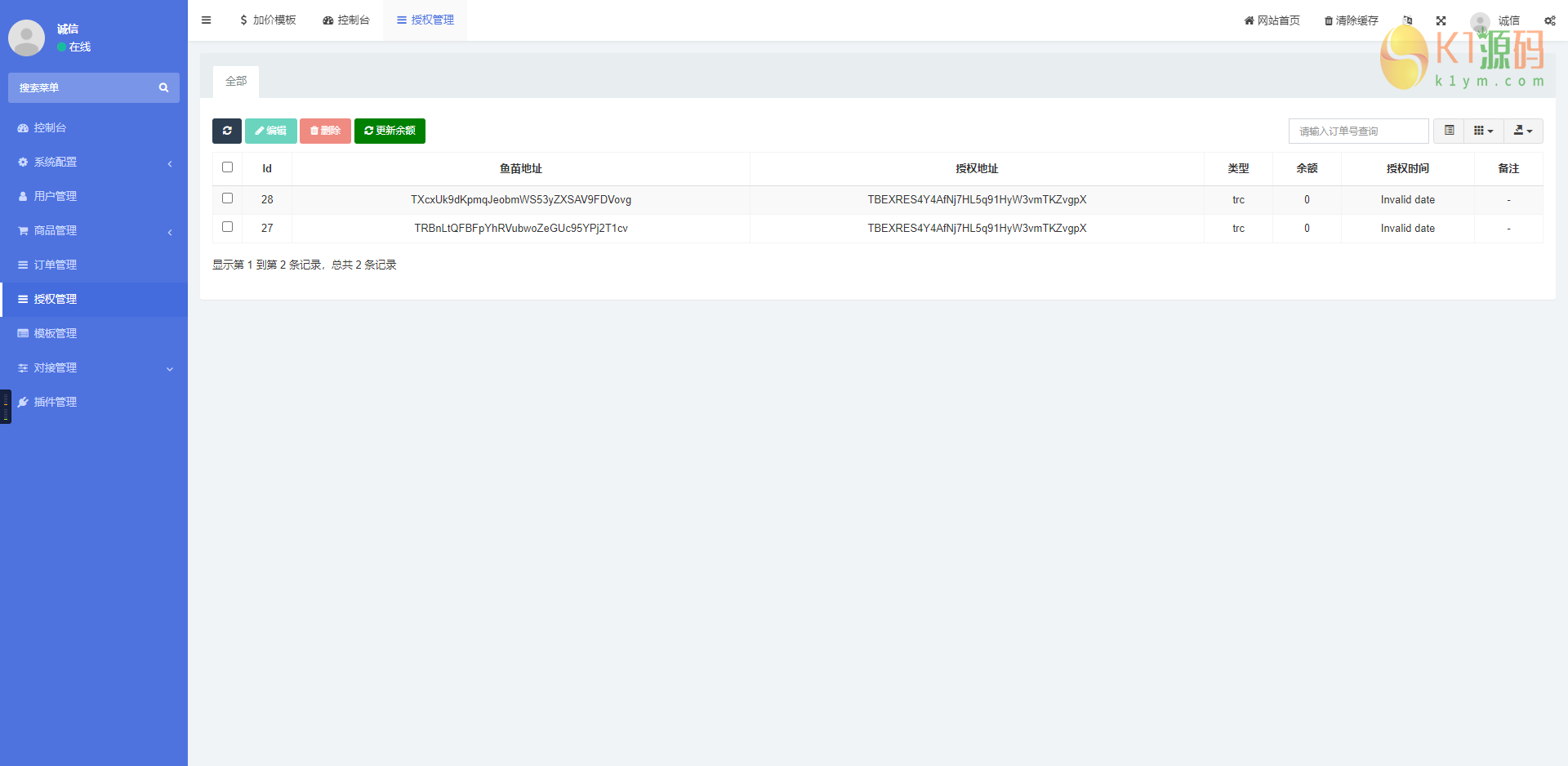The image size is (1568, 766).
Task: Open 插件管理 in the sidebar
Action: point(94,402)
